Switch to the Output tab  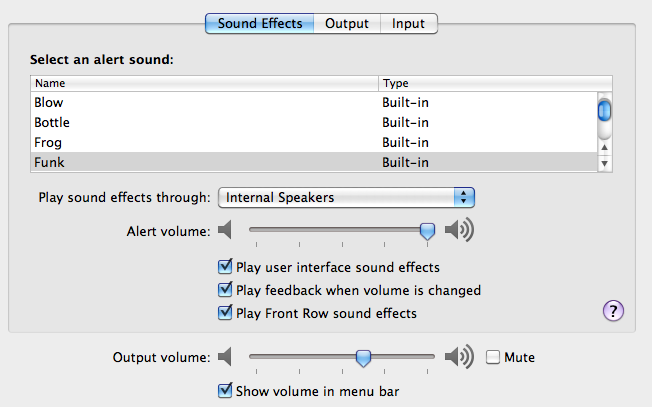tap(347, 23)
